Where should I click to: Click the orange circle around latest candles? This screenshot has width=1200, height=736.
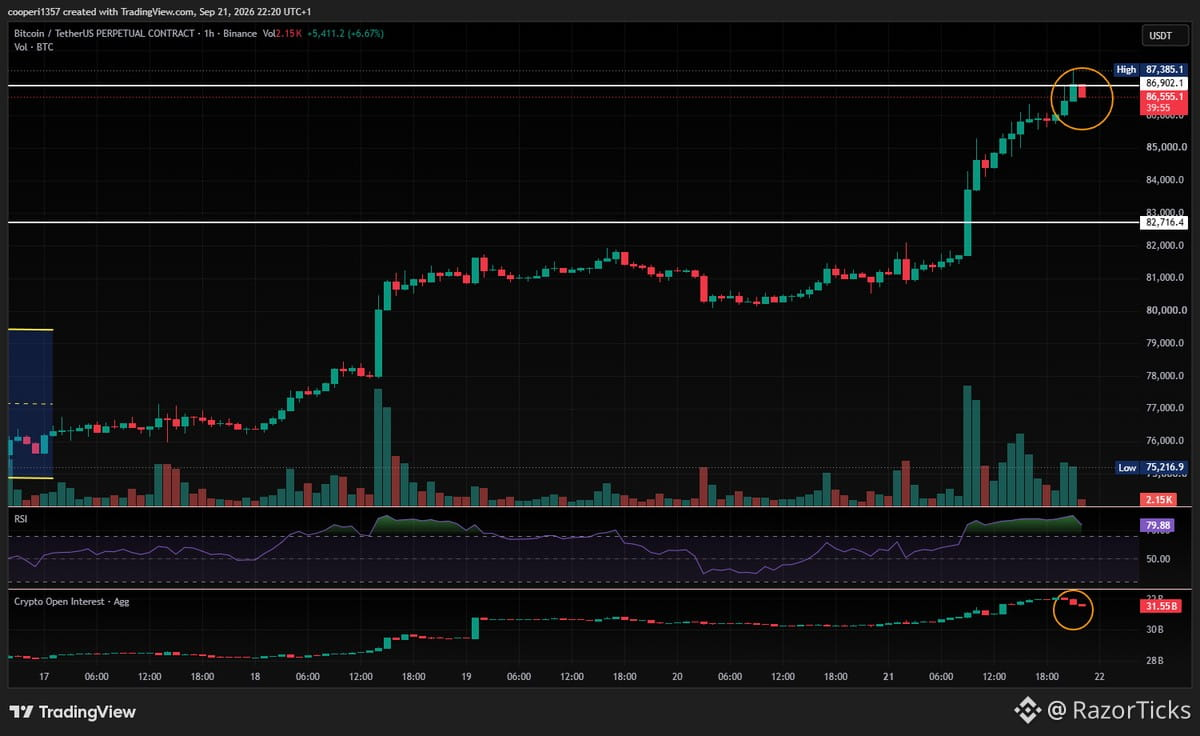1082,98
